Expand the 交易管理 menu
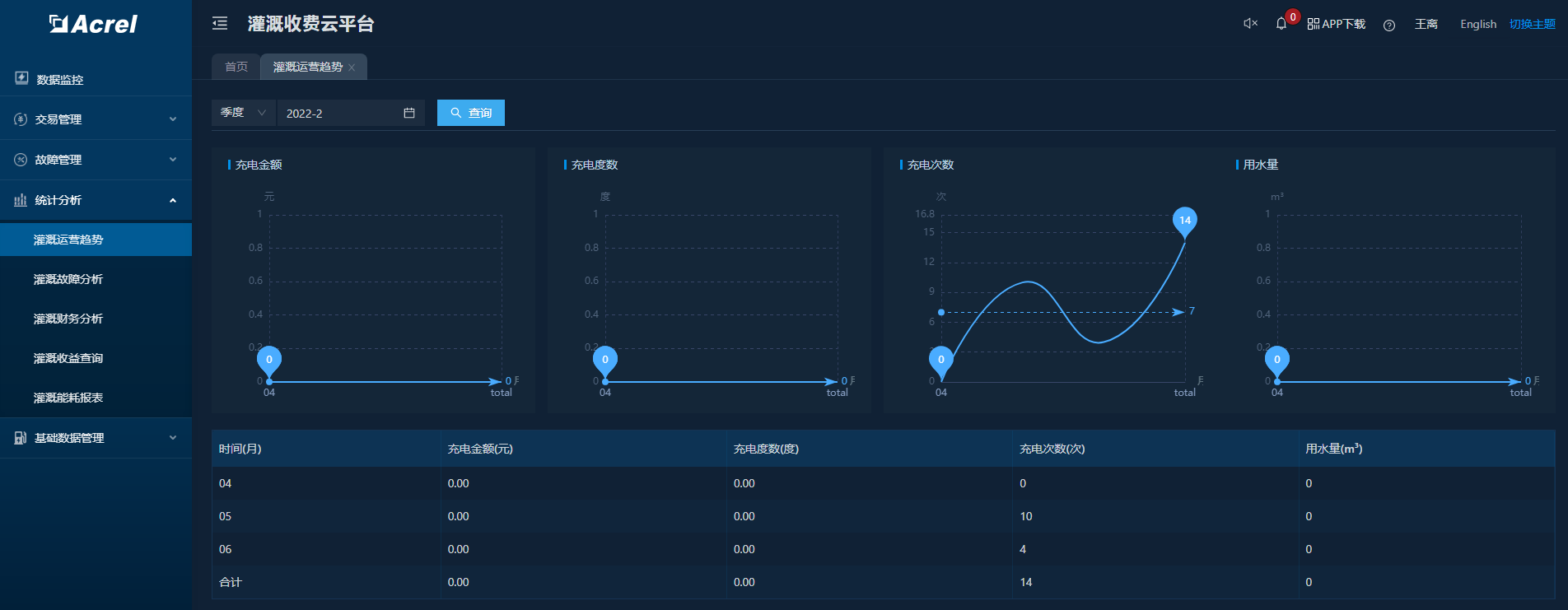This screenshot has width=1568, height=610. 96,119
